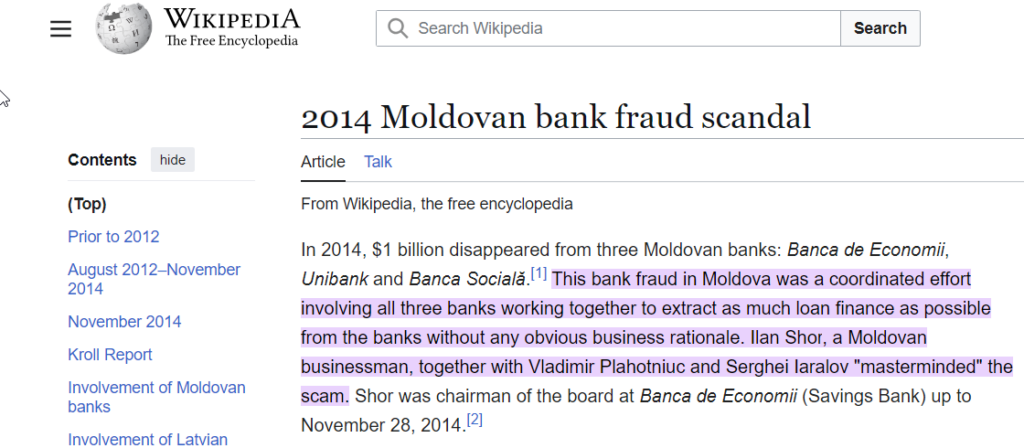Go to Prior to 2012 section
The width and height of the screenshot is (1024, 448).
tap(114, 236)
